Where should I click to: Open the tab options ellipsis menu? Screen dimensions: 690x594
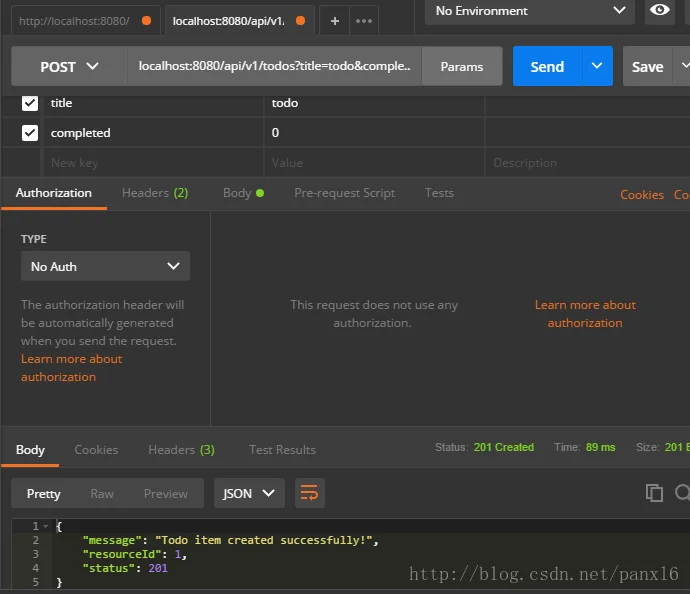pos(364,21)
